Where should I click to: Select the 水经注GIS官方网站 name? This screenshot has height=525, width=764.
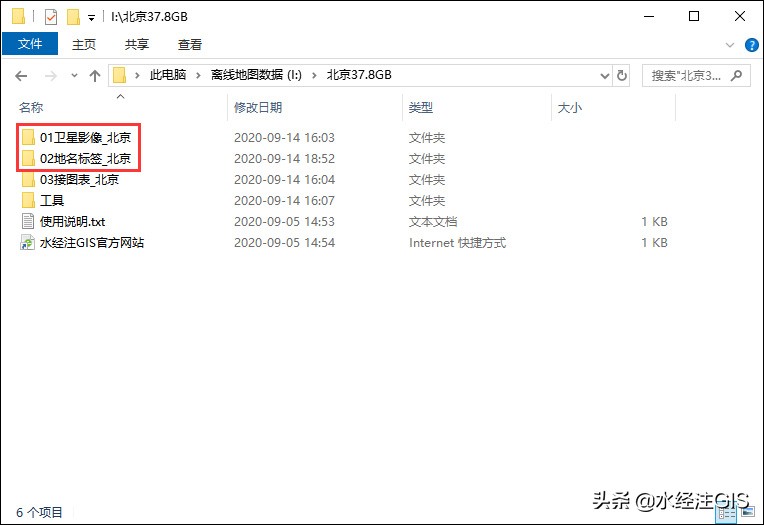(x=92, y=243)
